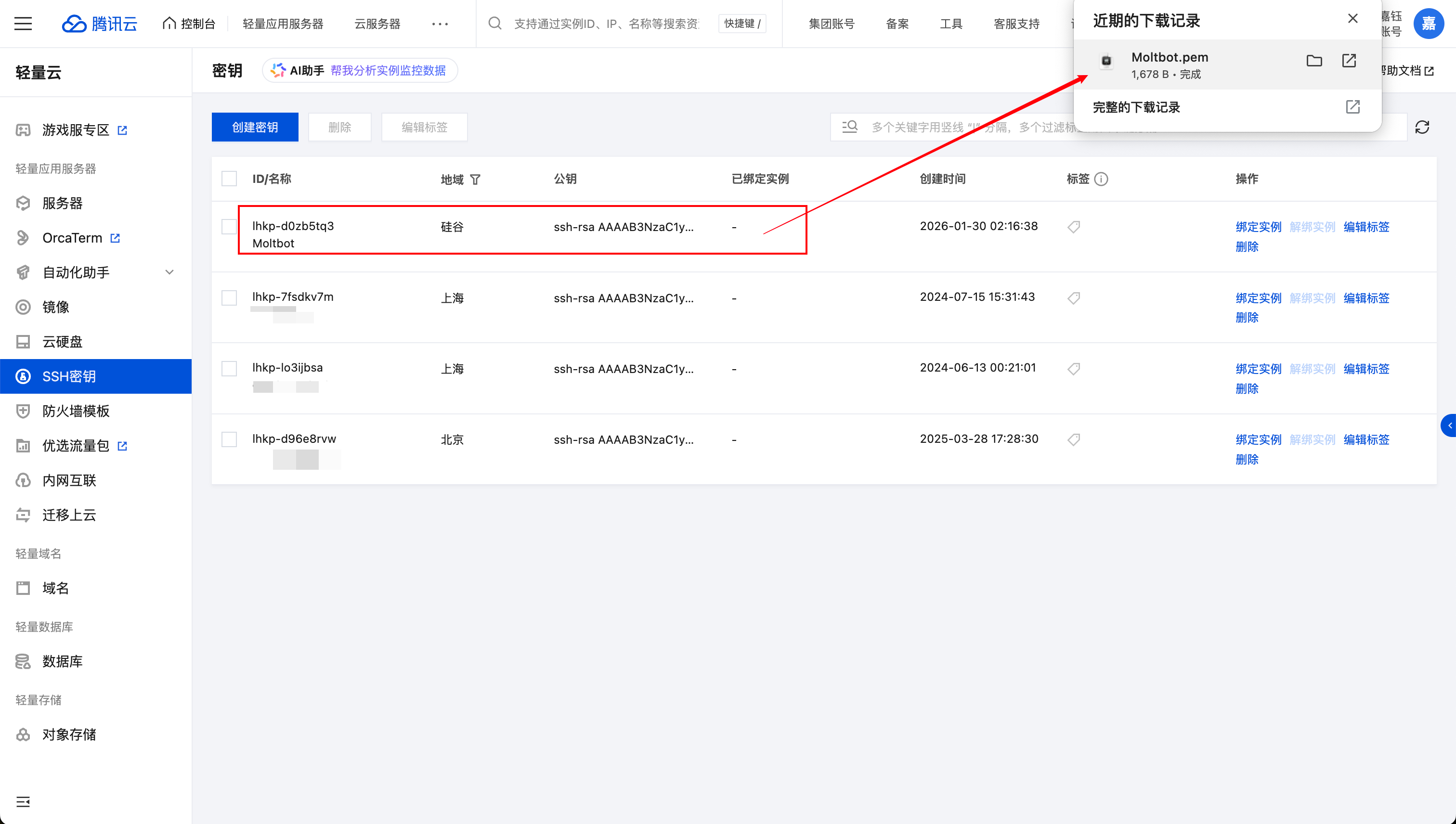Image resolution: width=1456 pixels, height=824 pixels.
Task: Click the 创建密钥 button
Action: (255, 128)
